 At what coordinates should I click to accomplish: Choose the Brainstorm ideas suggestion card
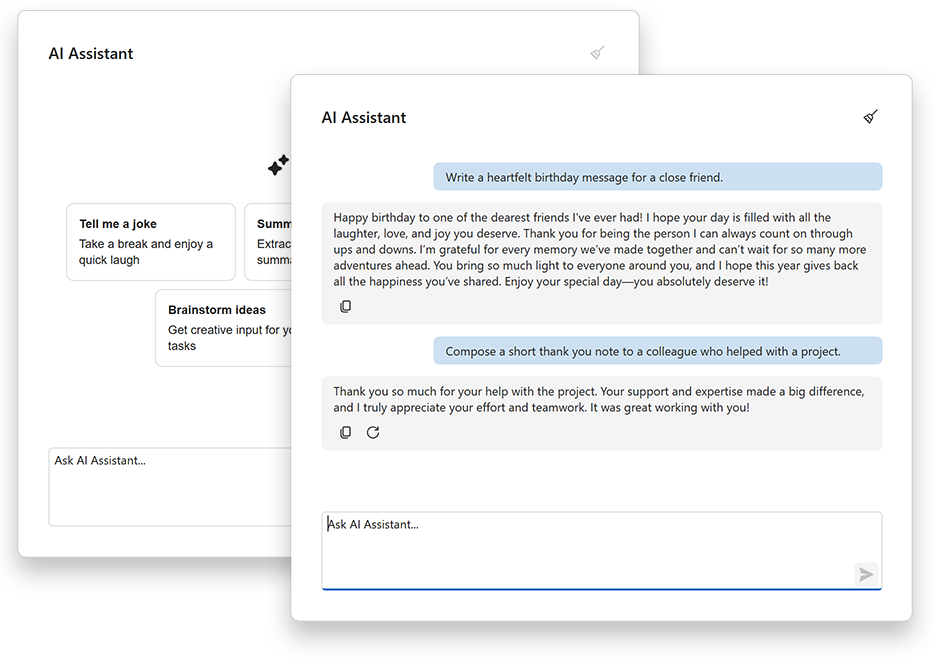(x=224, y=328)
